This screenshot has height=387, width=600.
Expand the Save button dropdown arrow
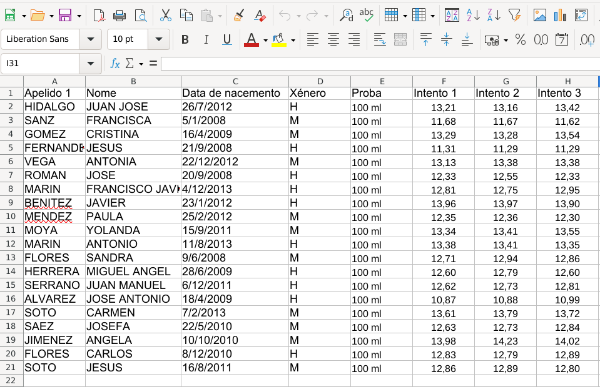coord(79,16)
